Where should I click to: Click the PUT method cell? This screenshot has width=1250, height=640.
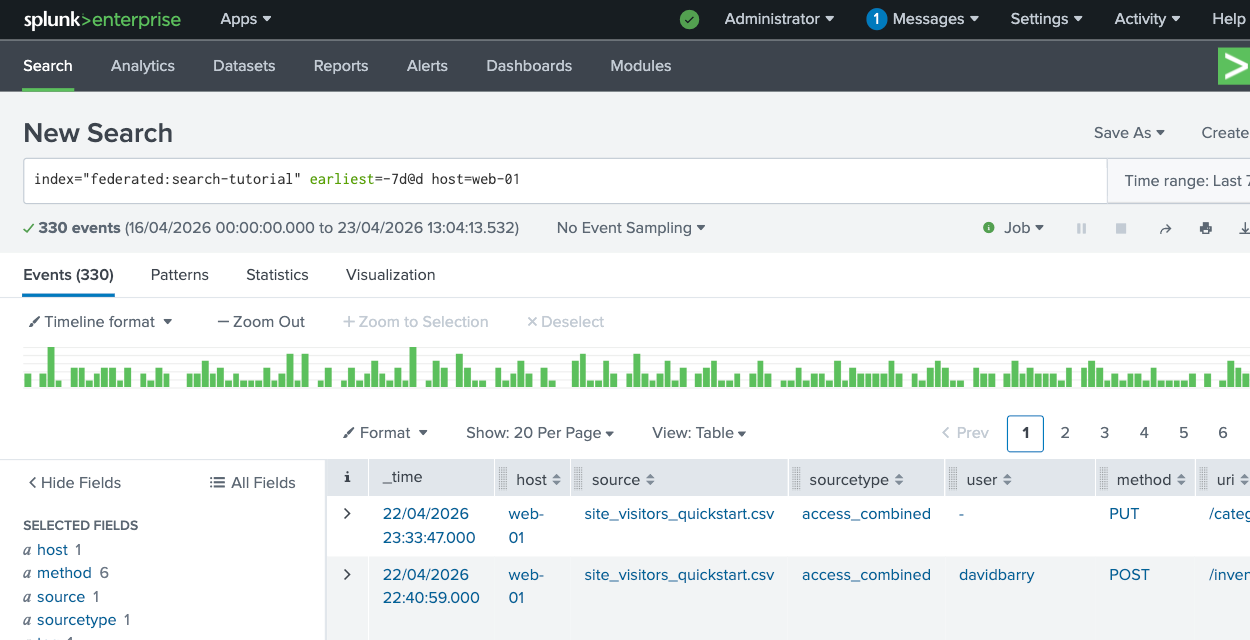pos(1124,514)
